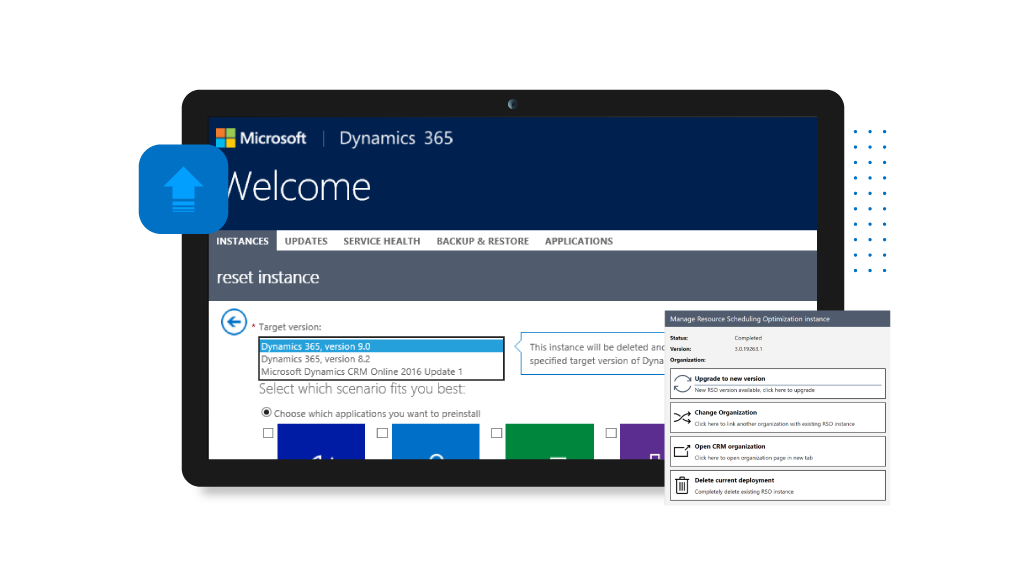Click the 'Completed' status value
1024x576 pixels.
pyautogui.click(x=748, y=338)
